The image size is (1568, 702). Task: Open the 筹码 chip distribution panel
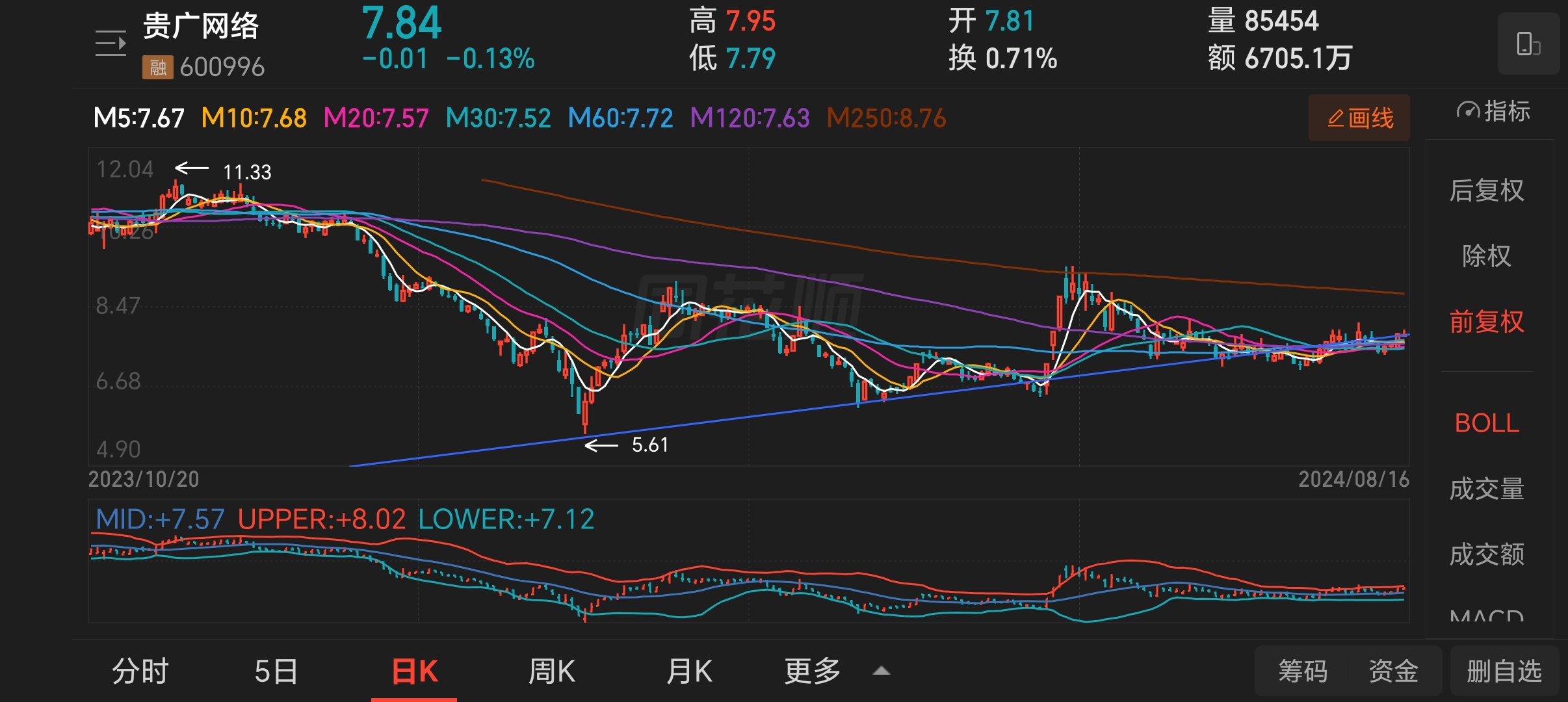[1303, 671]
